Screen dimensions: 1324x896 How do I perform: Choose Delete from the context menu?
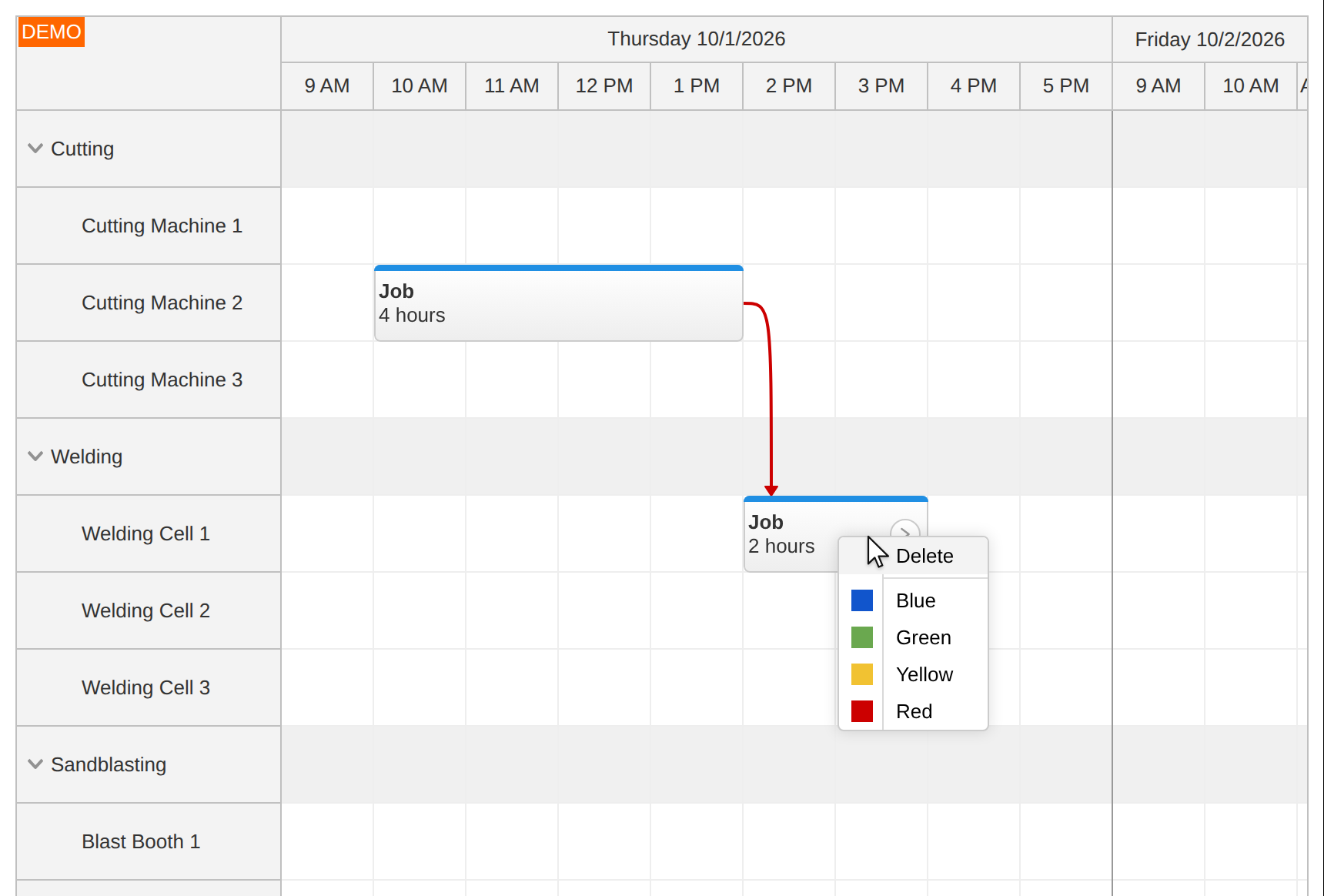[913, 557]
